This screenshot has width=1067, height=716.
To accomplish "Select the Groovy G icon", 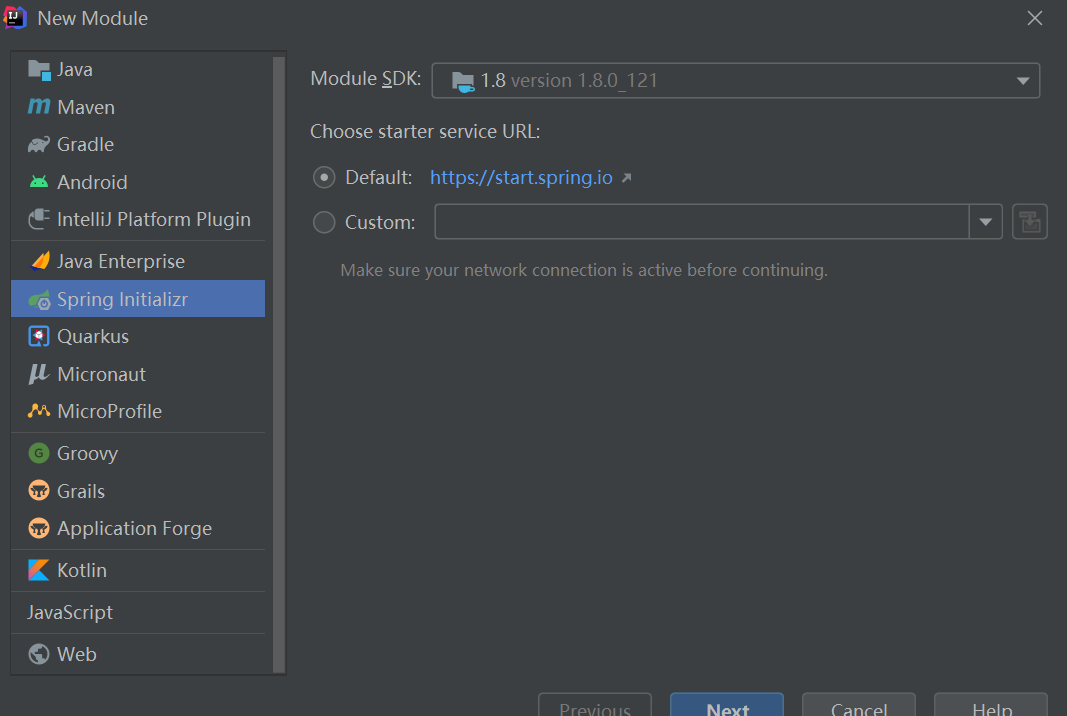I will click(39, 453).
